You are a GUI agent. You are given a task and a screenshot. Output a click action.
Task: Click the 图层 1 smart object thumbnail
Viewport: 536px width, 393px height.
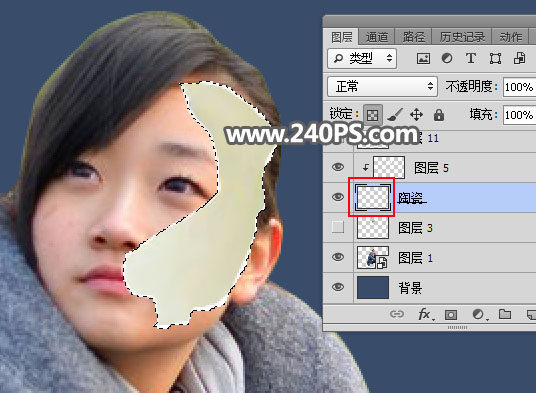[373, 257]
